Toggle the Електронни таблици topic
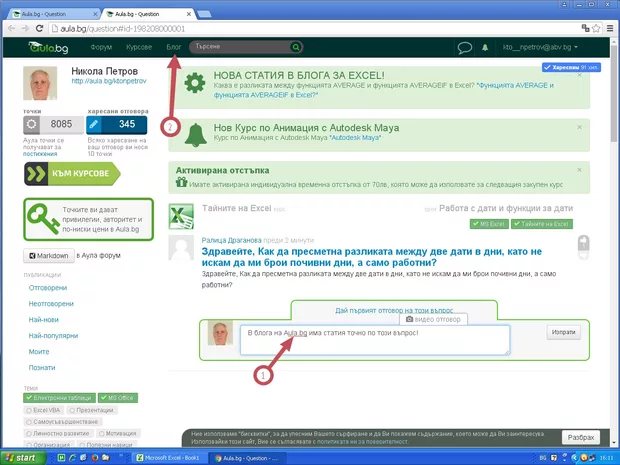 point(59,398)
